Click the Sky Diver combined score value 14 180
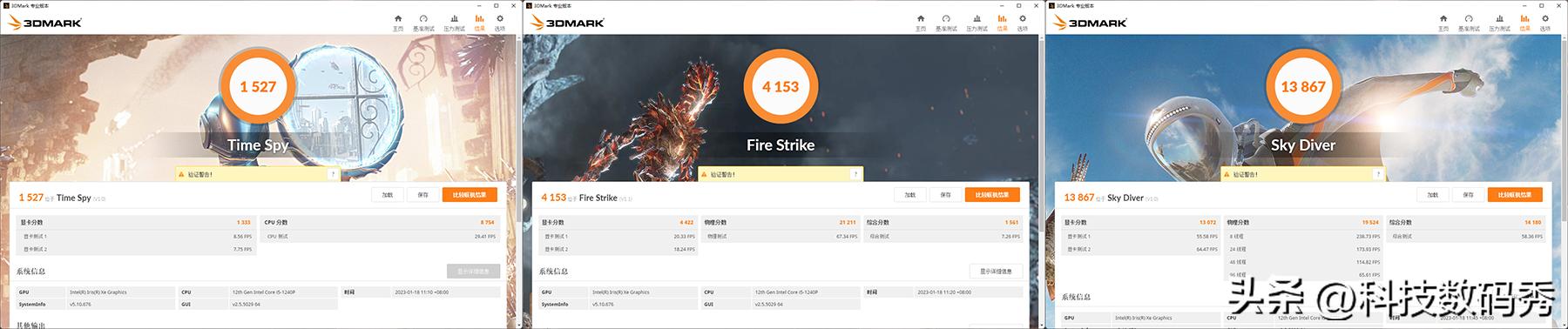 [1533, 223]
